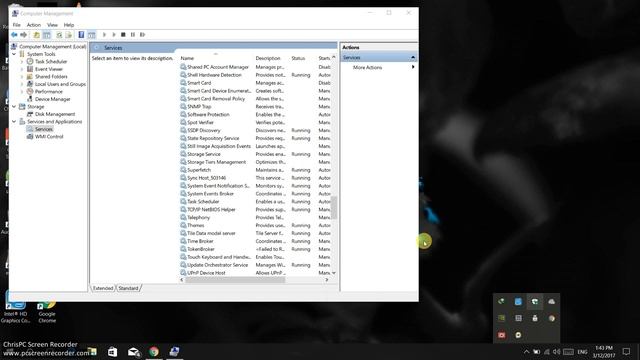Collapse Services and Applications node
The image size is (640, 360).
click(x=14, y=122)
